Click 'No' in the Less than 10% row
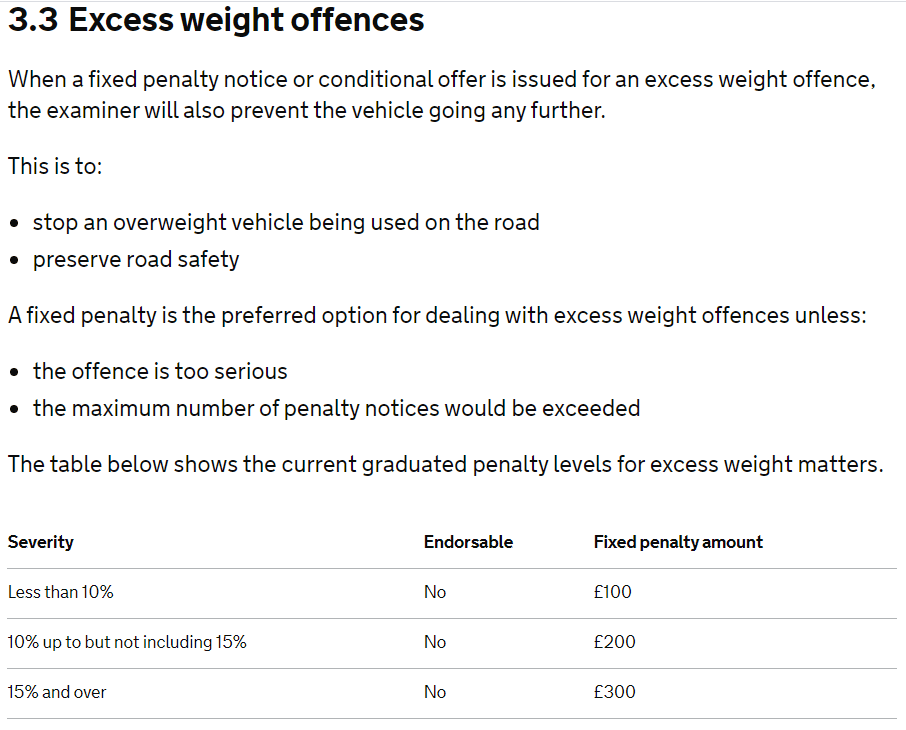The image size is (906, 730). [435, 592]
